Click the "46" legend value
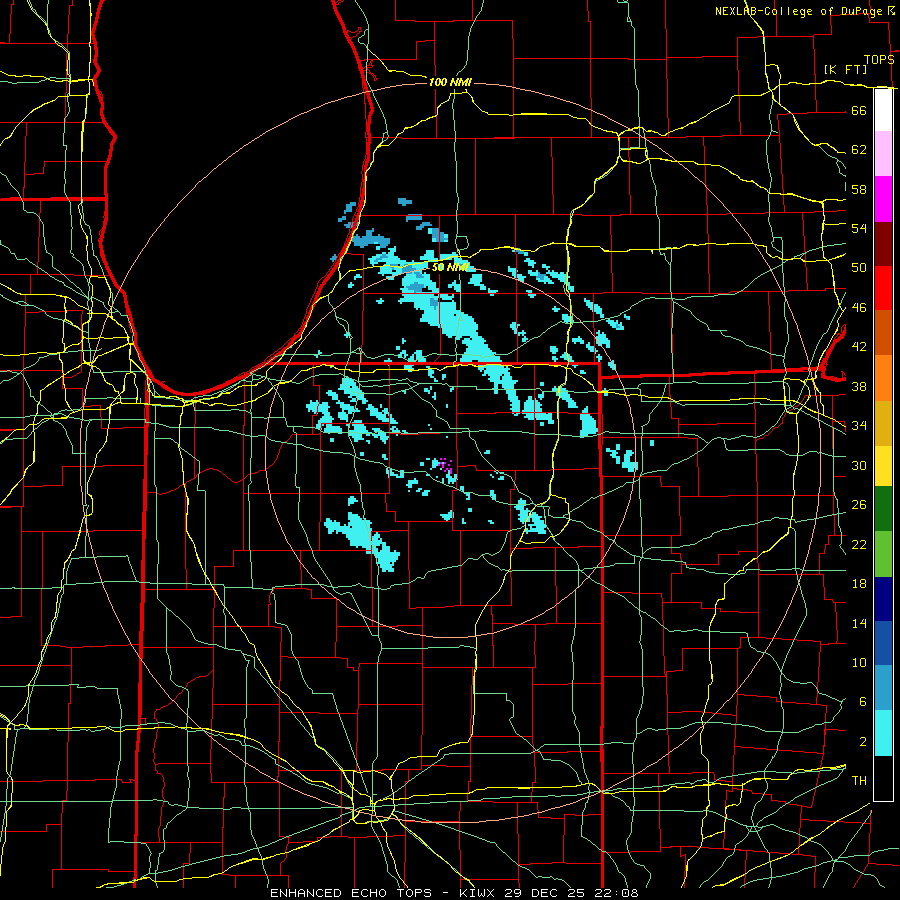The height and width of the screenshot is (900, 900). [x=859, y=307]
